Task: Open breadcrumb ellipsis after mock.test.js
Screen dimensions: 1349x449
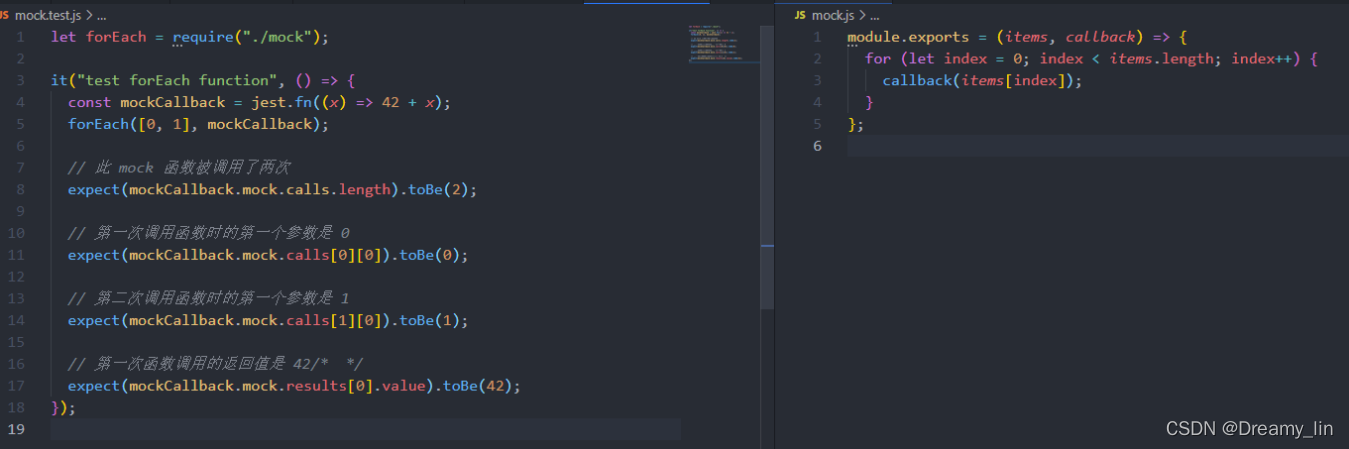Action: click(x=101, y=17)
